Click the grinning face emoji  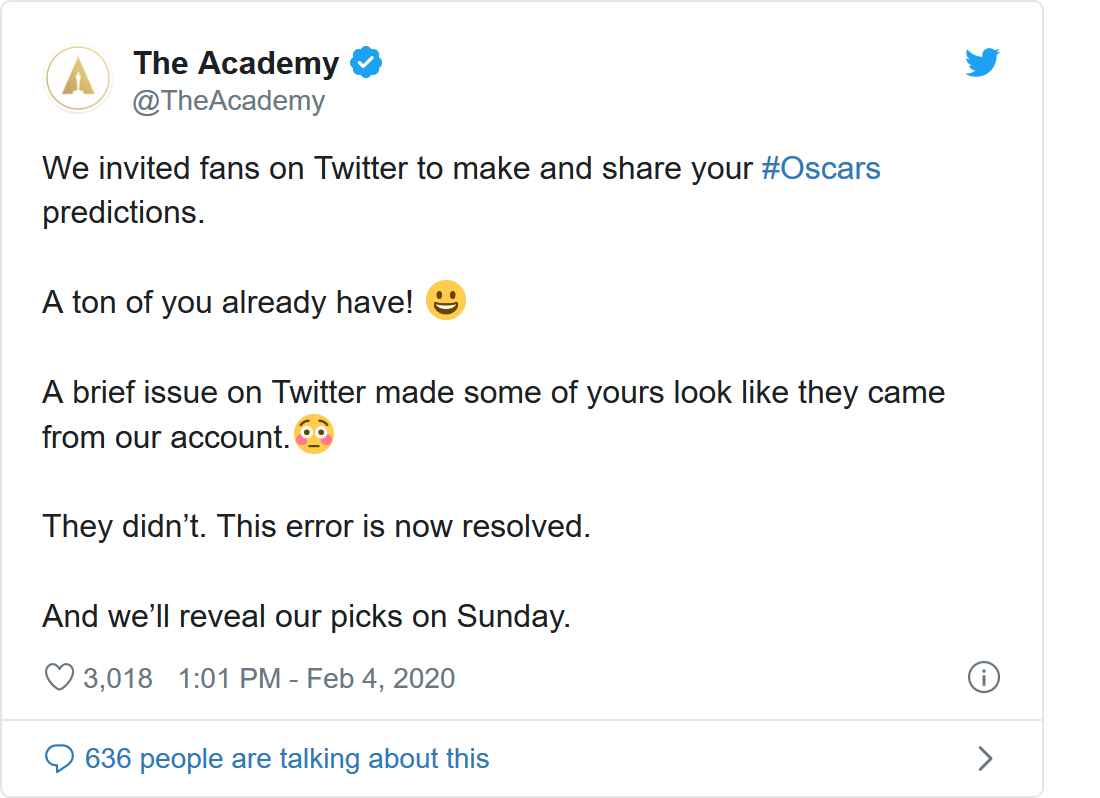point(446,300)
